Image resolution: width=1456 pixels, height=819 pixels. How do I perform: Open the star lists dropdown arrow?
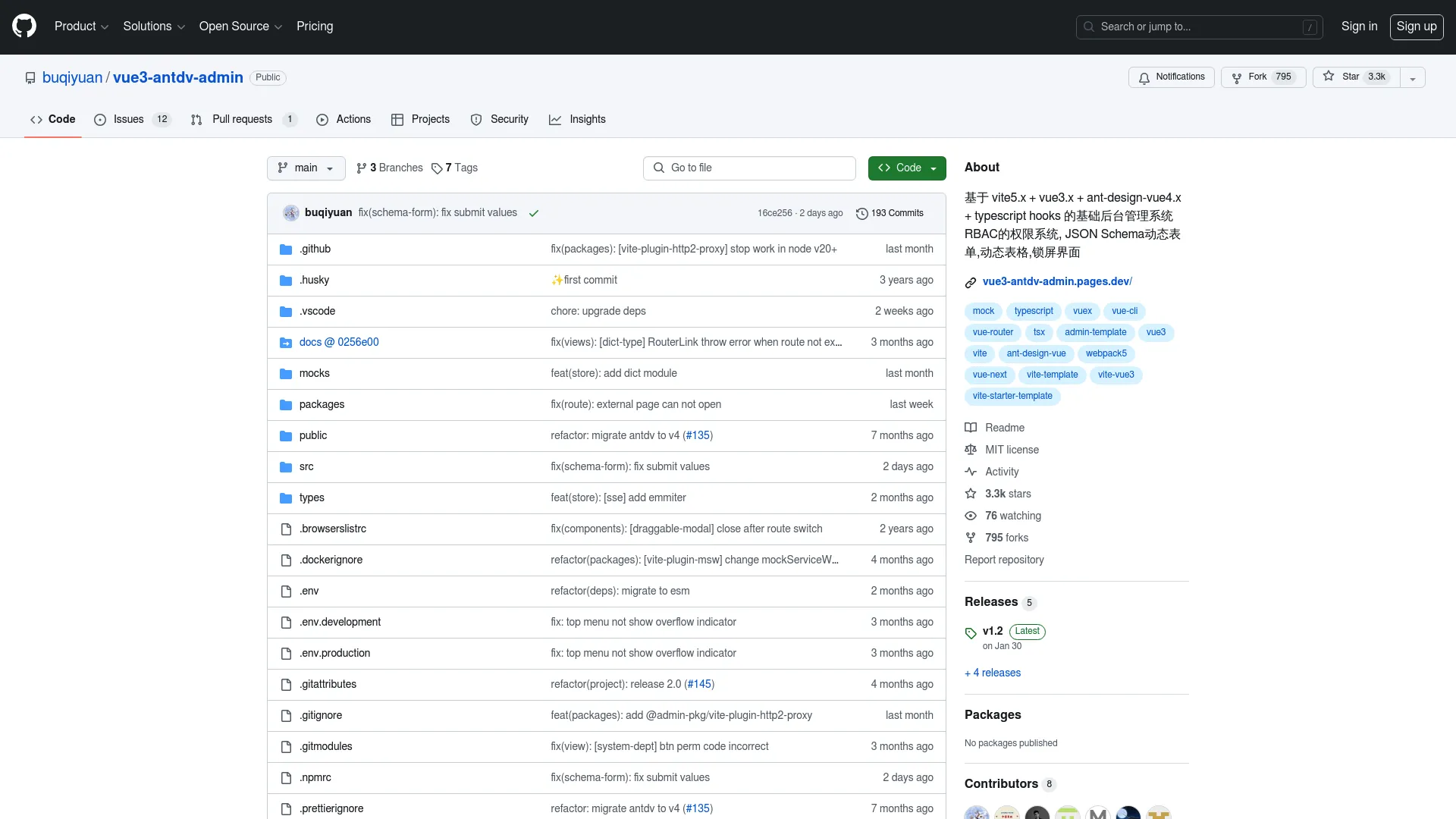(x=1413, y=77)
